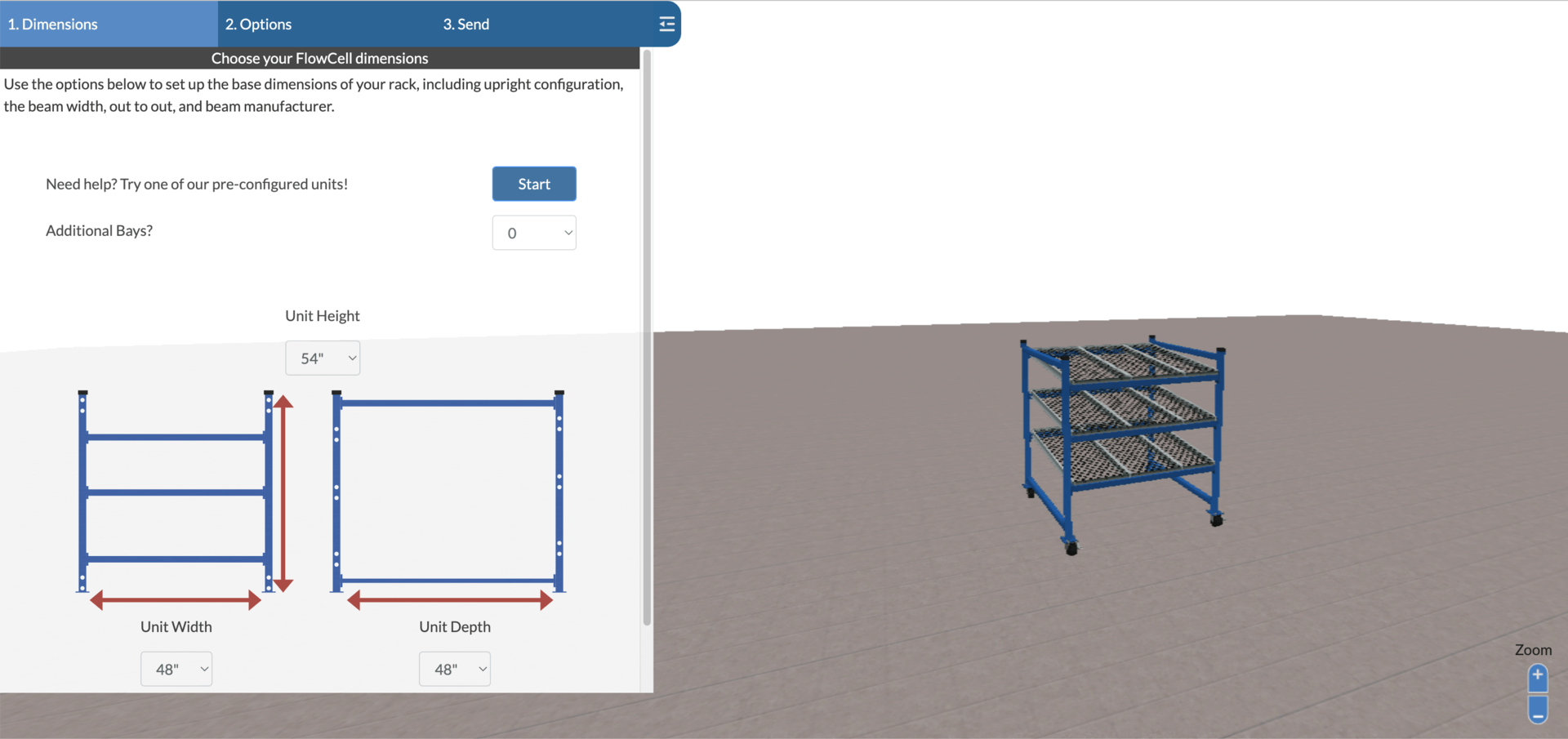Switch to the 2. Options tab

(258, 24)
